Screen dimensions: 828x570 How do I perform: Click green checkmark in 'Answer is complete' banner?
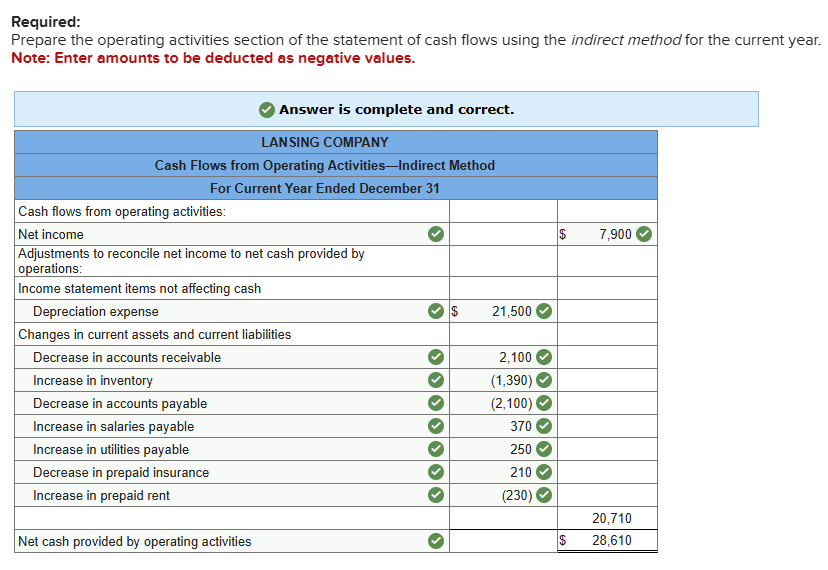pyautogui.click(x=267, y=109)
